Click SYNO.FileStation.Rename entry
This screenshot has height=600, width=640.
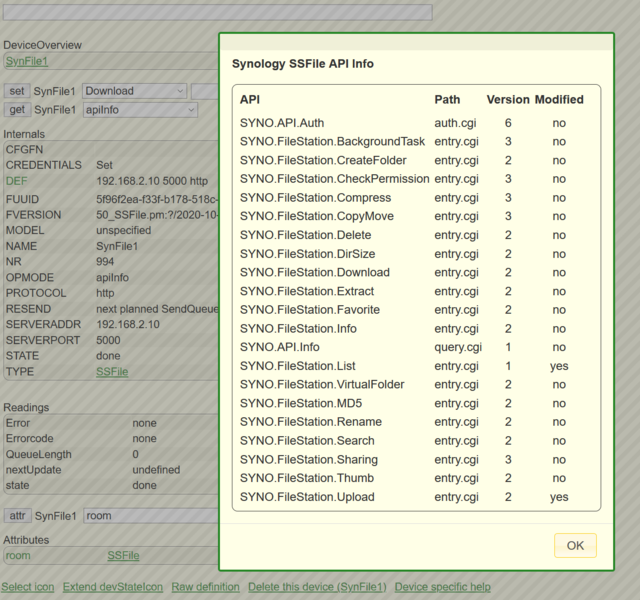point(311,422)
